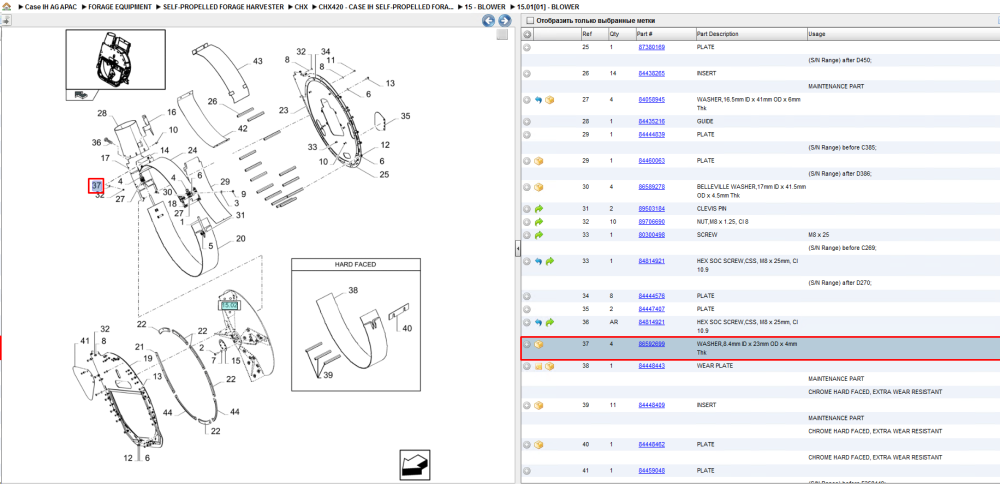Click the 15.02 figure reference label in diagram
The image size is (1000, 484).
[x=229, y=305]
